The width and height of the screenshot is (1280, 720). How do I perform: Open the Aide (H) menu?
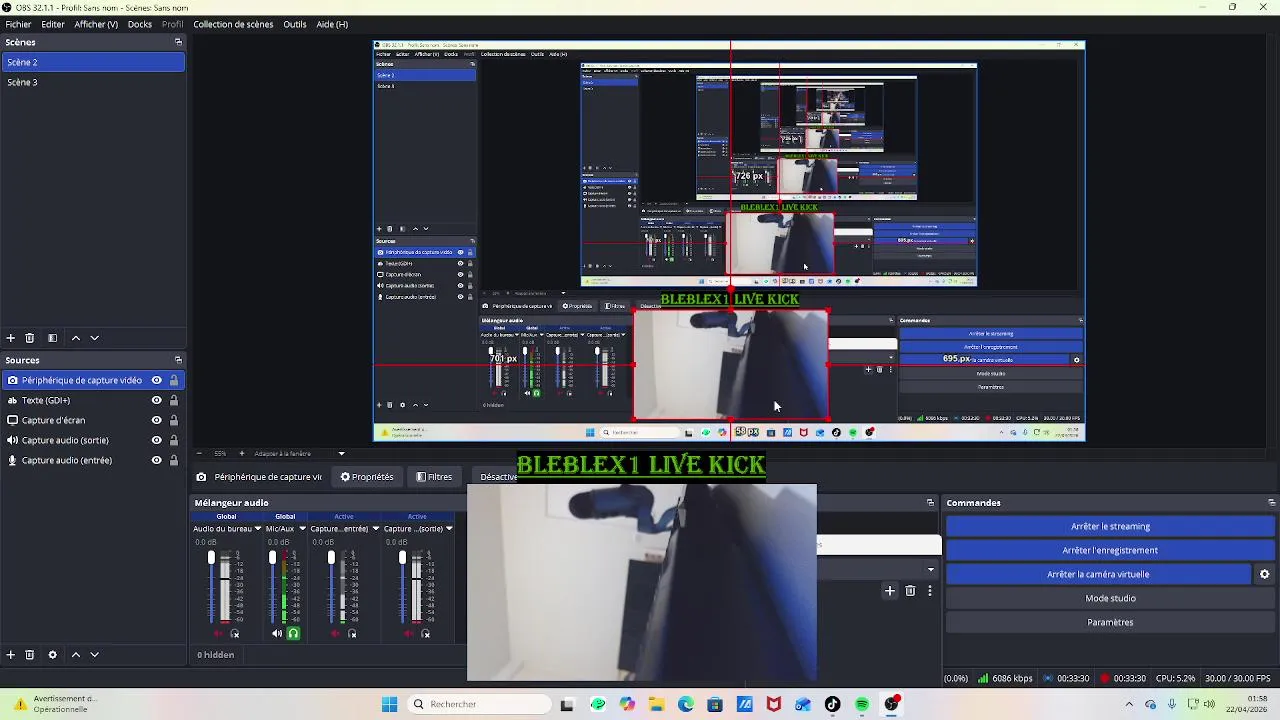(332, 24)
